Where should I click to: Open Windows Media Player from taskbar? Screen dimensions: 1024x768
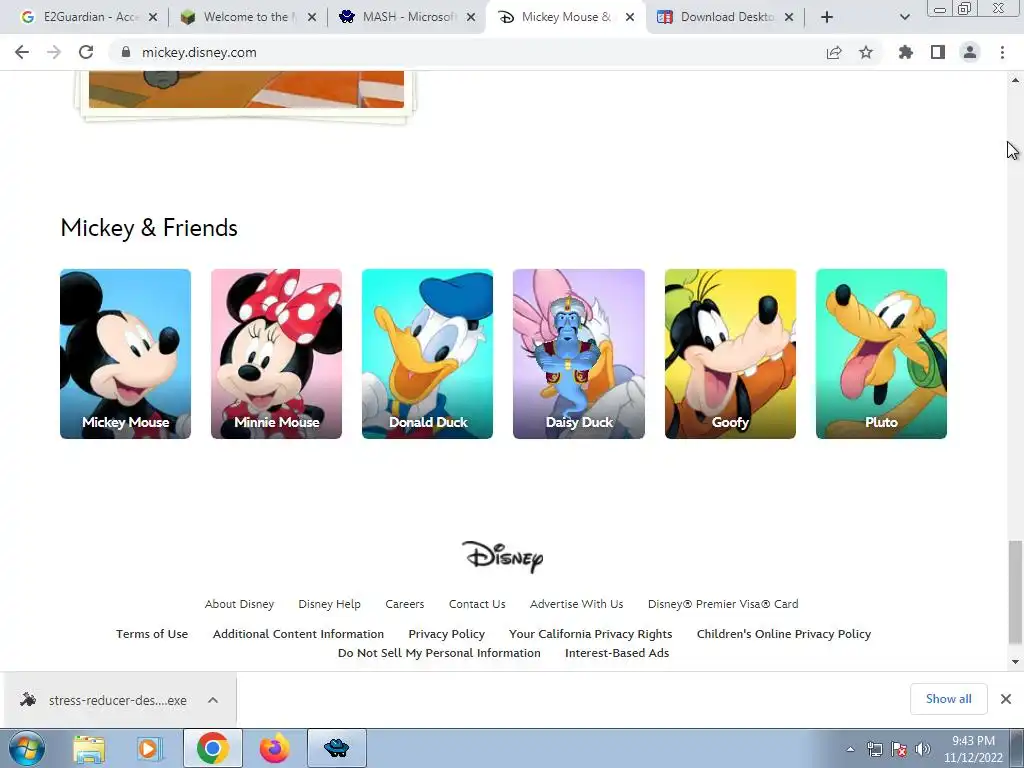(150, 748)
